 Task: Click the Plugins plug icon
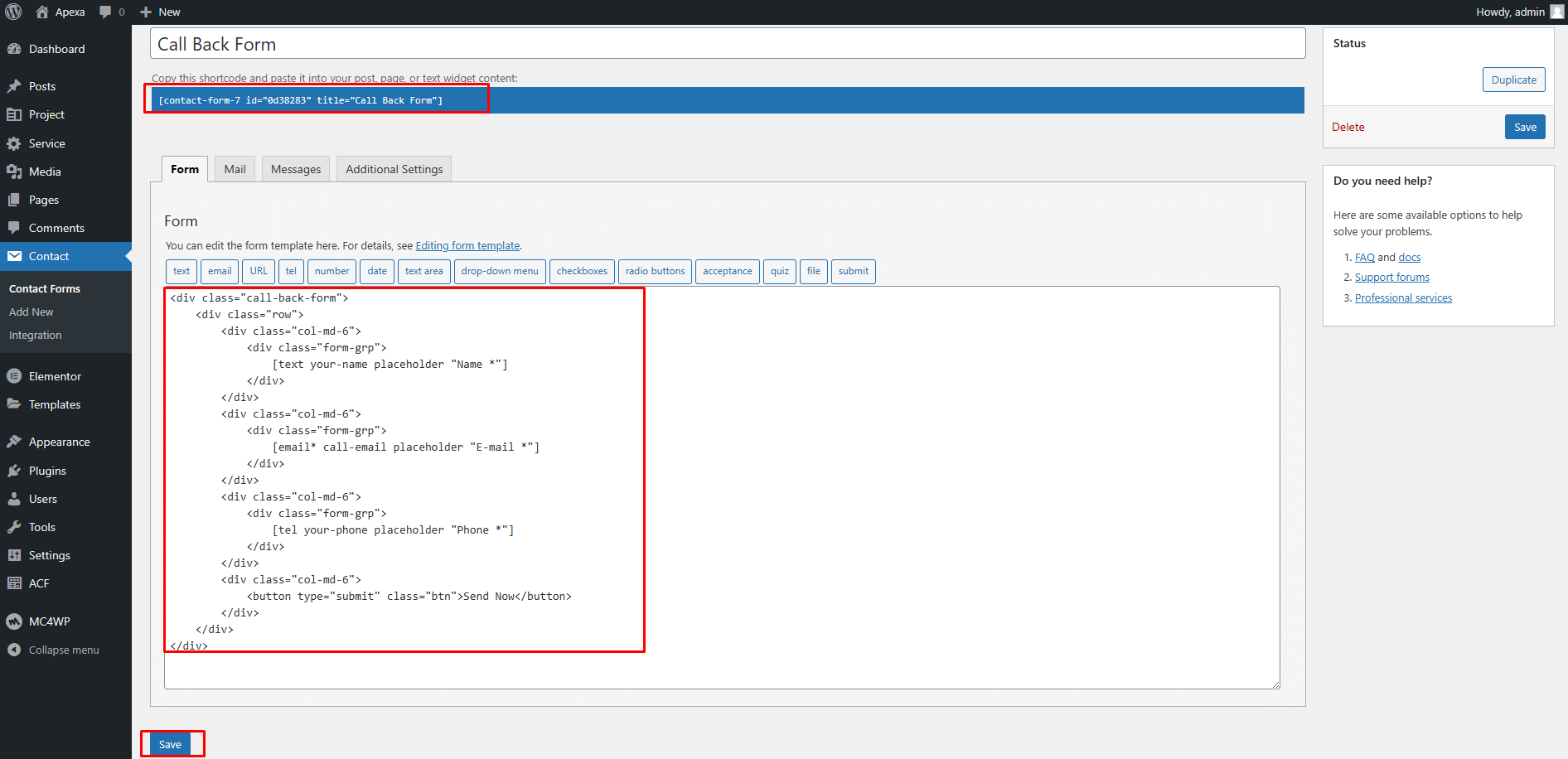point(14,471)
